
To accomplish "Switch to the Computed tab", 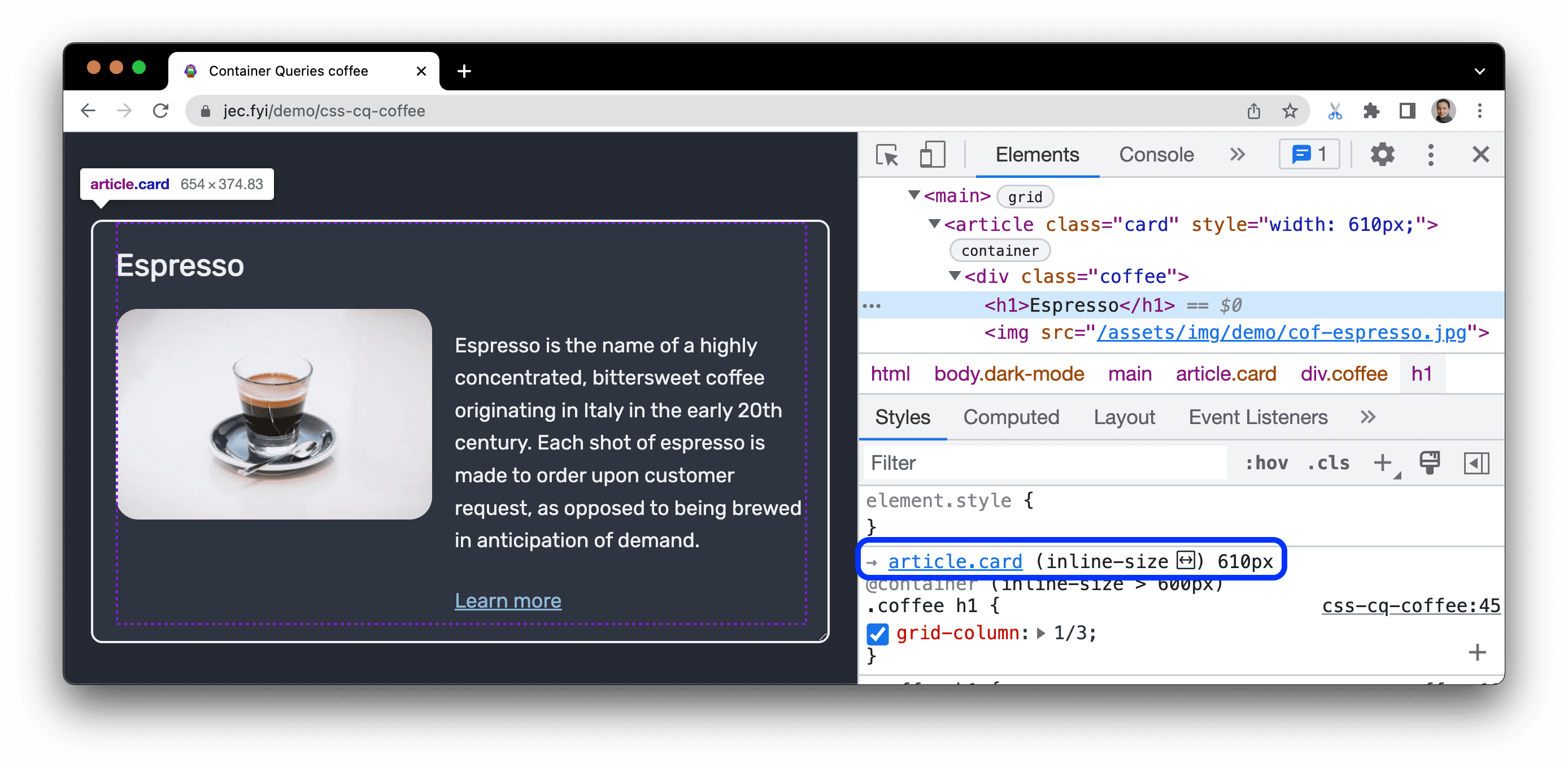I will click(1010, 417).
